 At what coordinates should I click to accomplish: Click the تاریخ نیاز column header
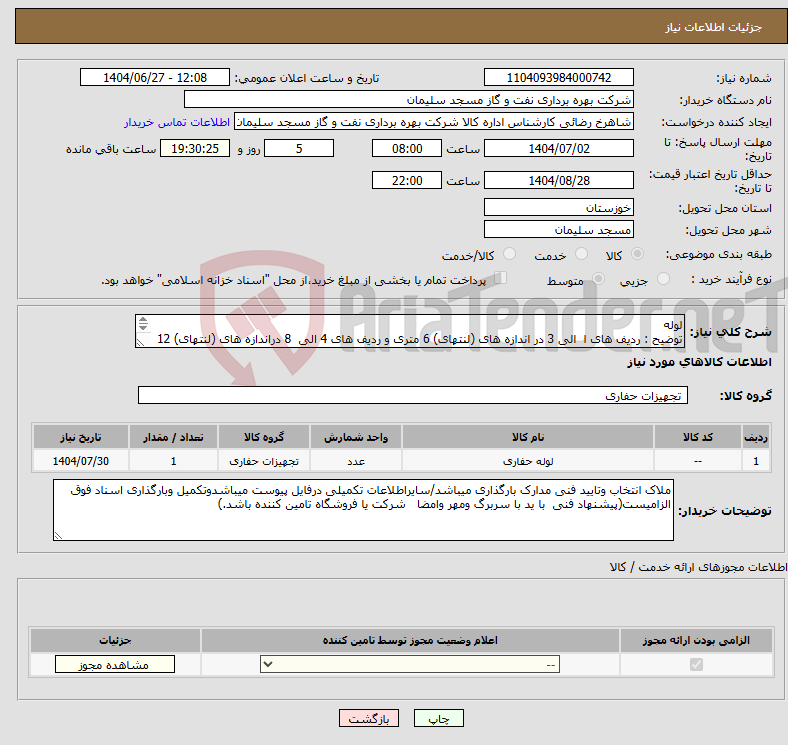[81, 437]
